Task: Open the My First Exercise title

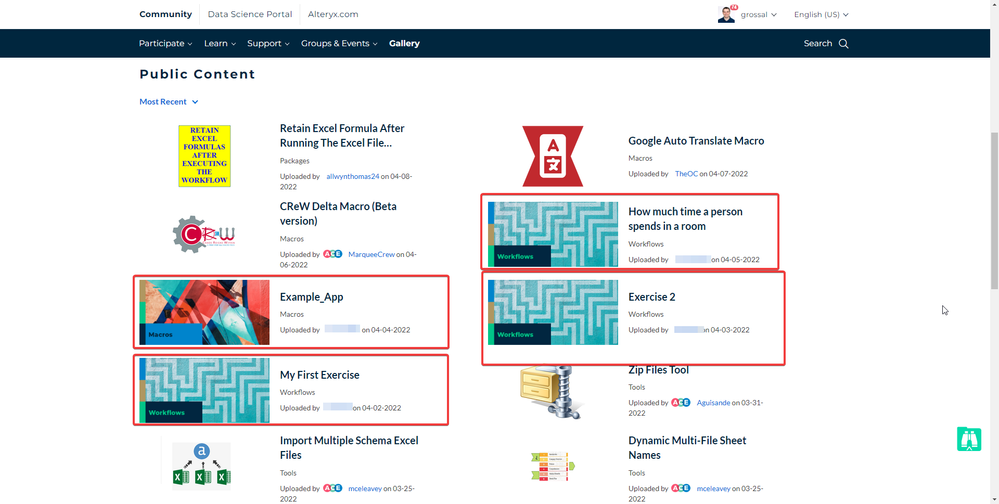Action: 319,375
